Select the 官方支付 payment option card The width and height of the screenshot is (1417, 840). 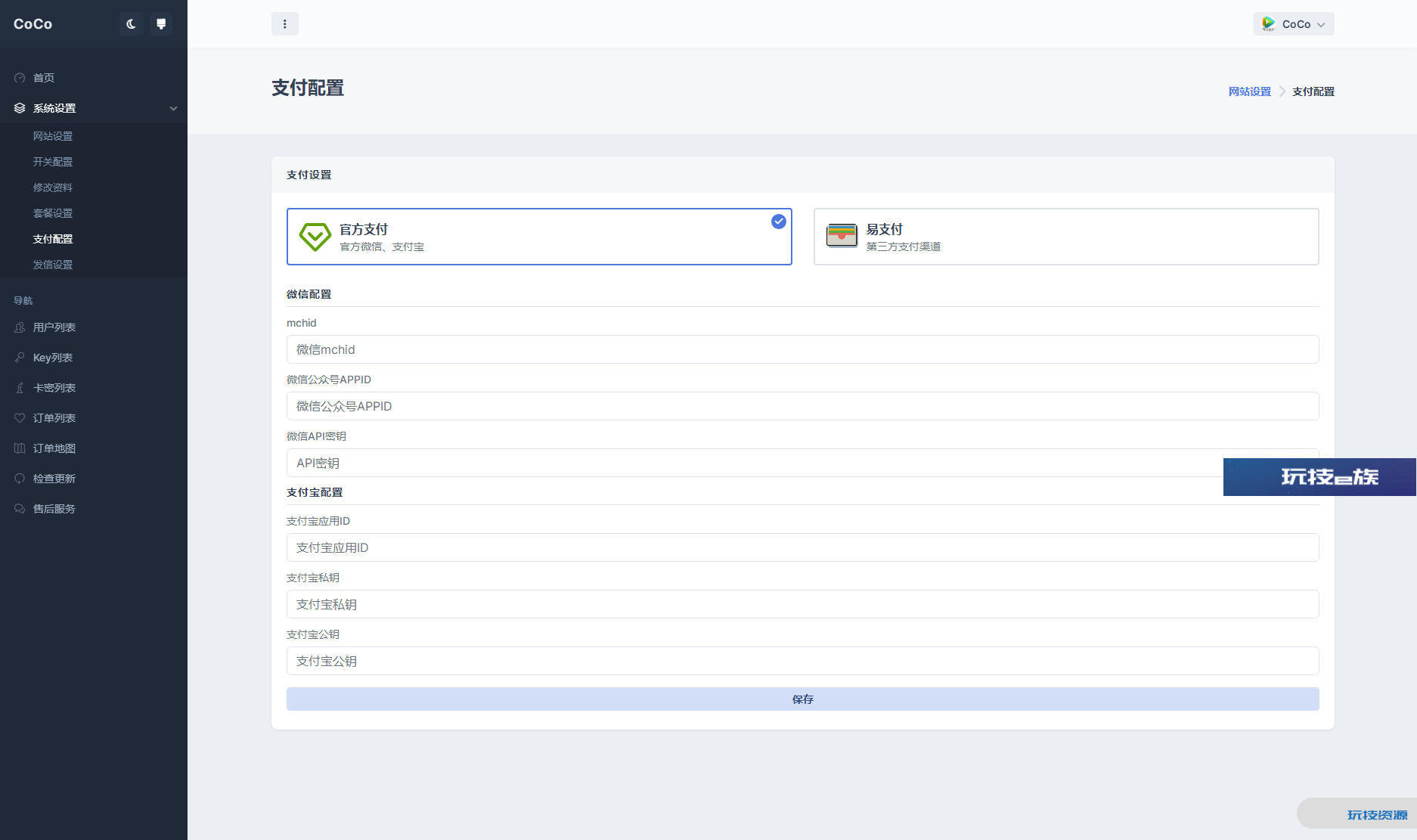pyautogui.click(x=539, y=237)
